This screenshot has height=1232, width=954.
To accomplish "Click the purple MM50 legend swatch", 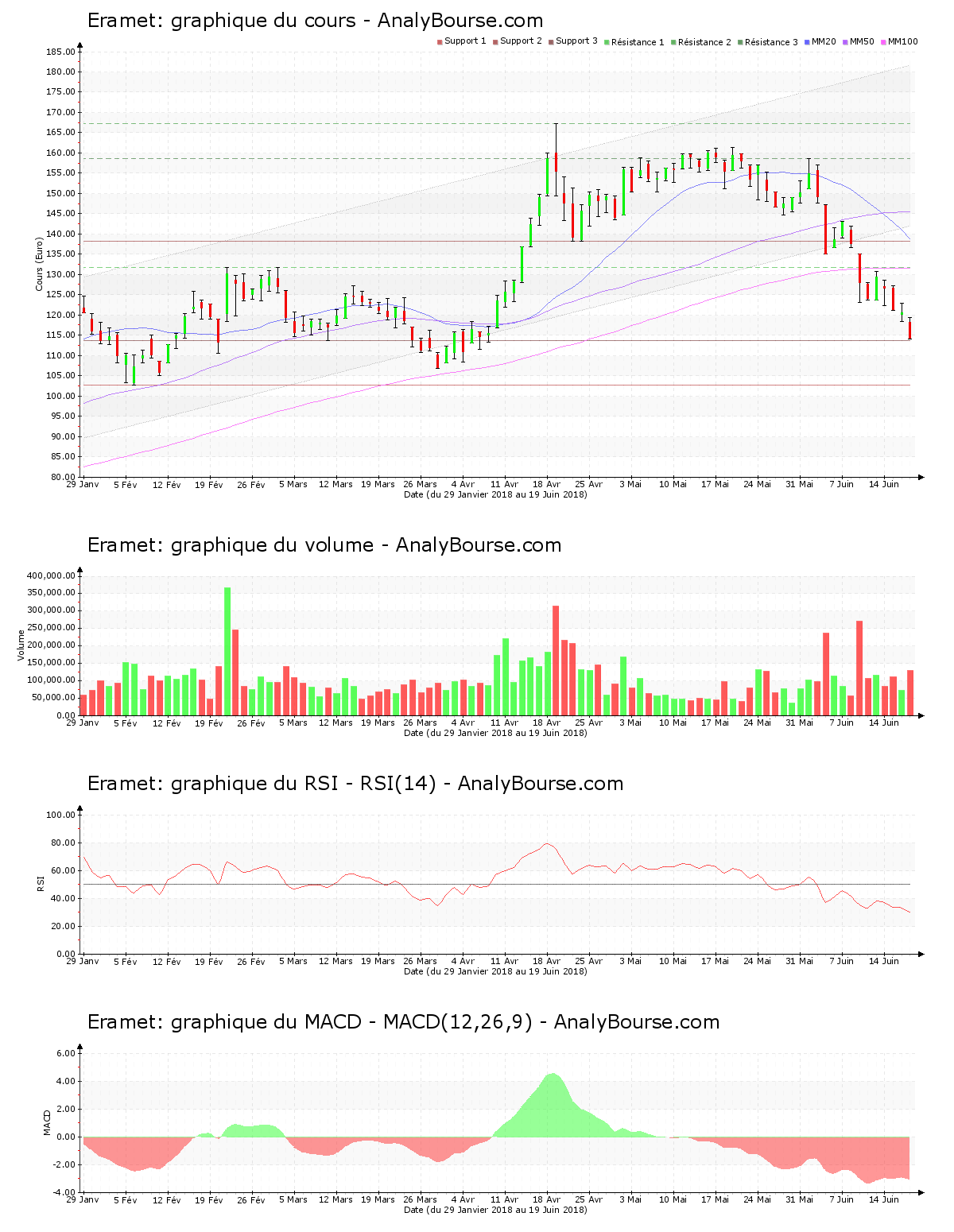I will (x=846, y=41).
